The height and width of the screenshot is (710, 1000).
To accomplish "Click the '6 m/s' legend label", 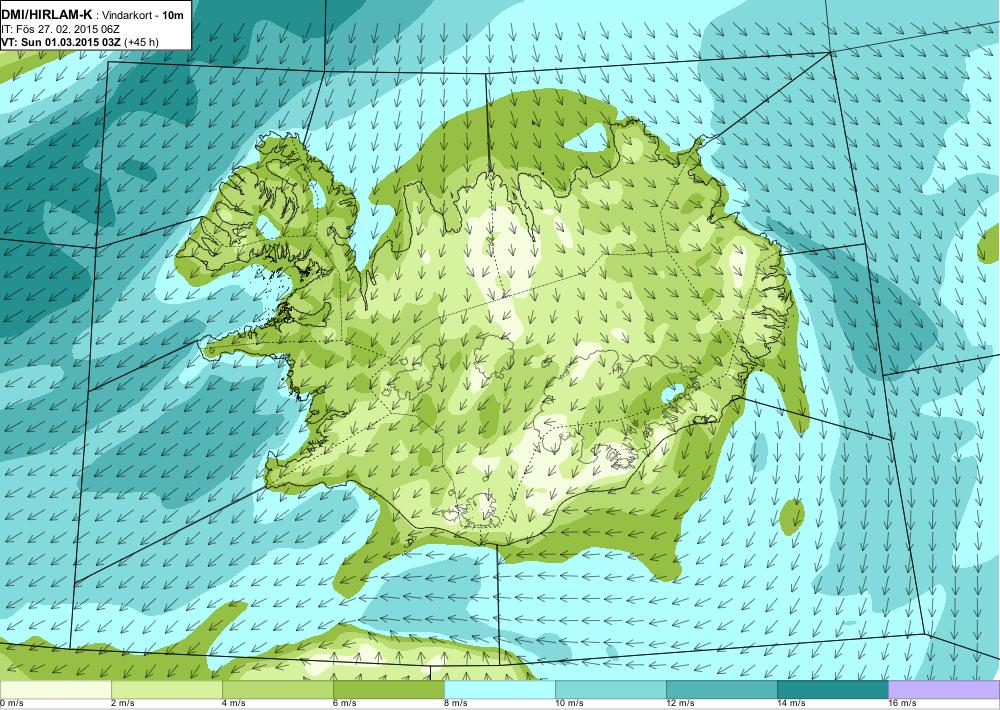I will 345,703.
